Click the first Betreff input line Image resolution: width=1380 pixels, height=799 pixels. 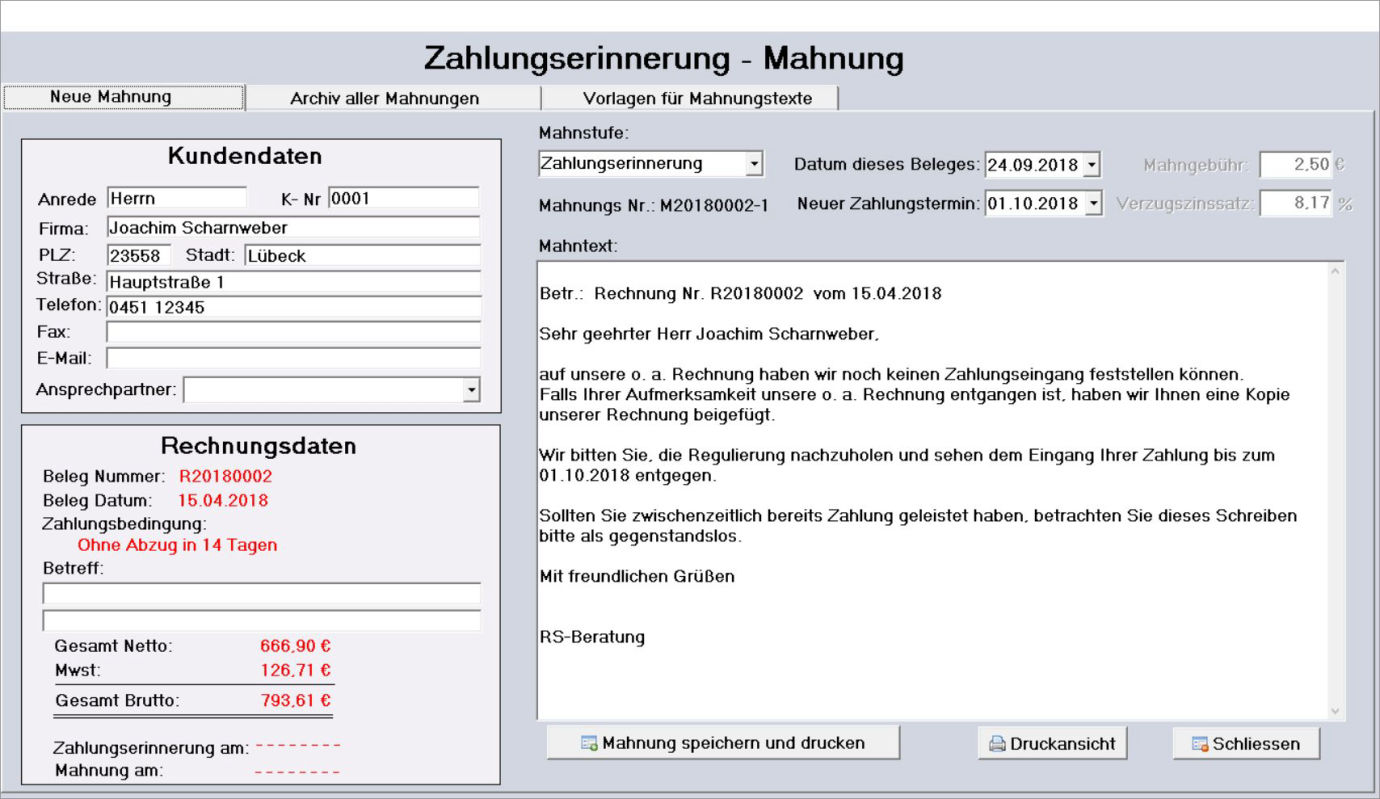tap(261, 594)
